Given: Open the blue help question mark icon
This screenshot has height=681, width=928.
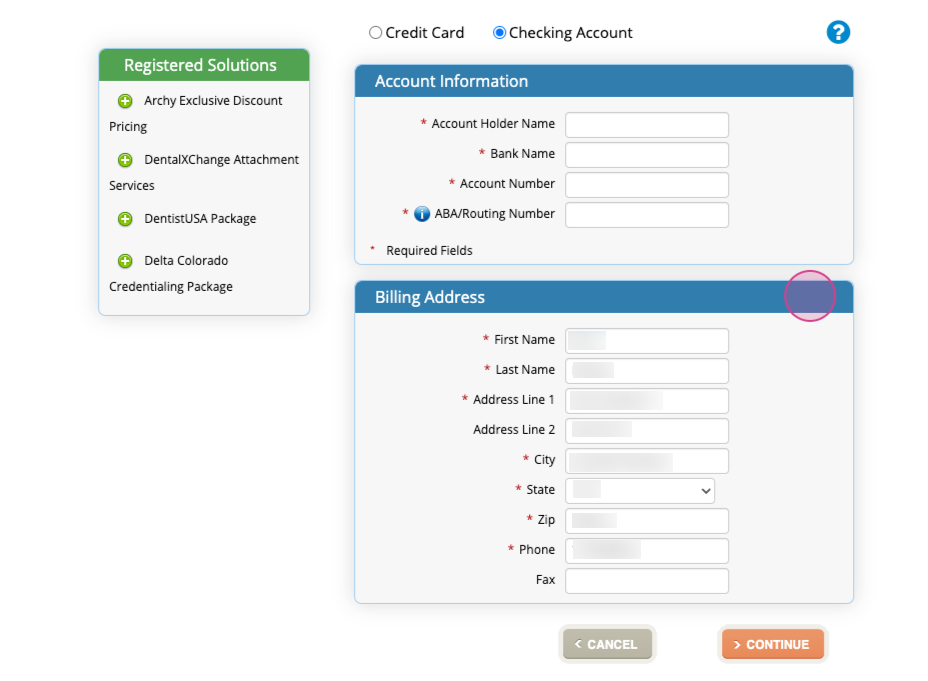Looking at the screenshot, I should click(838, 32).
